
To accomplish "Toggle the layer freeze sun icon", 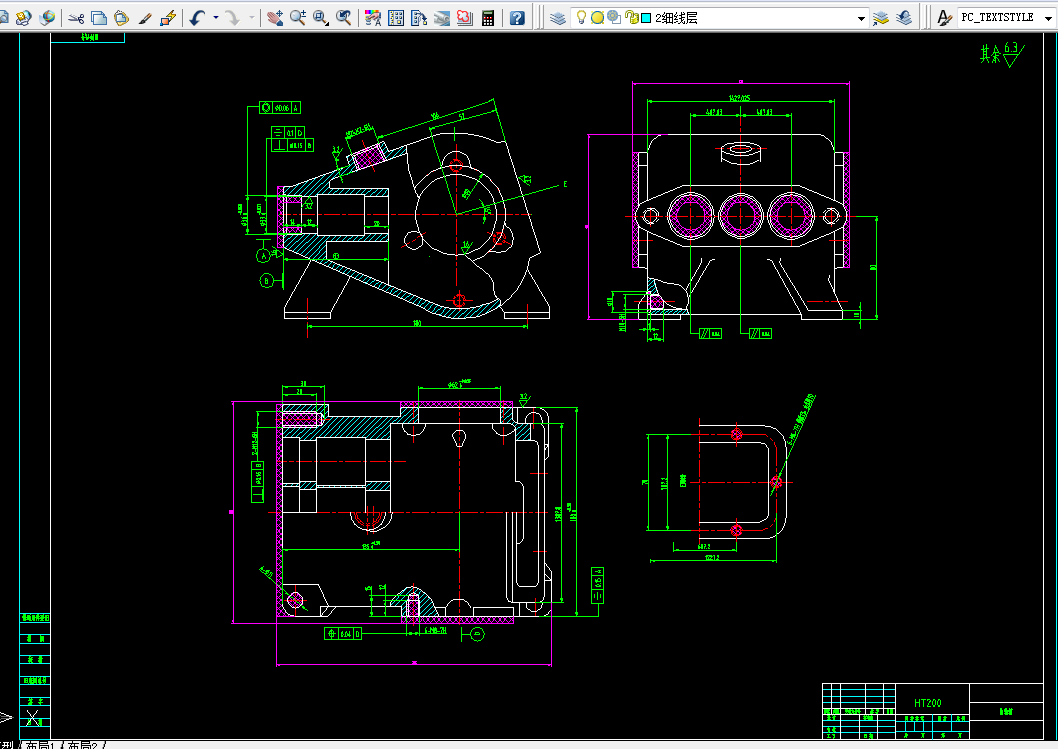I will click(x=597, y=18).
